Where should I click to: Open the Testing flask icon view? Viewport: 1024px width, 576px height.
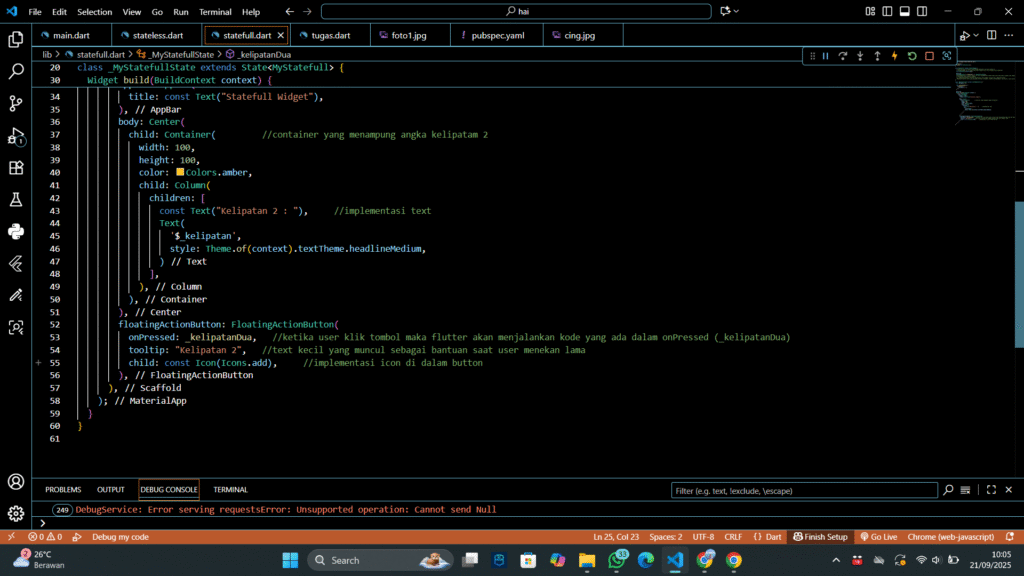click(x=16, y=200)
